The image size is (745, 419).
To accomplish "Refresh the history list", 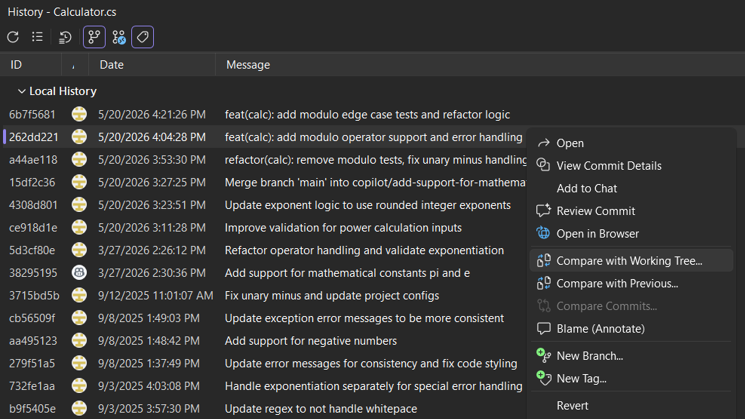I will point(13,37).
